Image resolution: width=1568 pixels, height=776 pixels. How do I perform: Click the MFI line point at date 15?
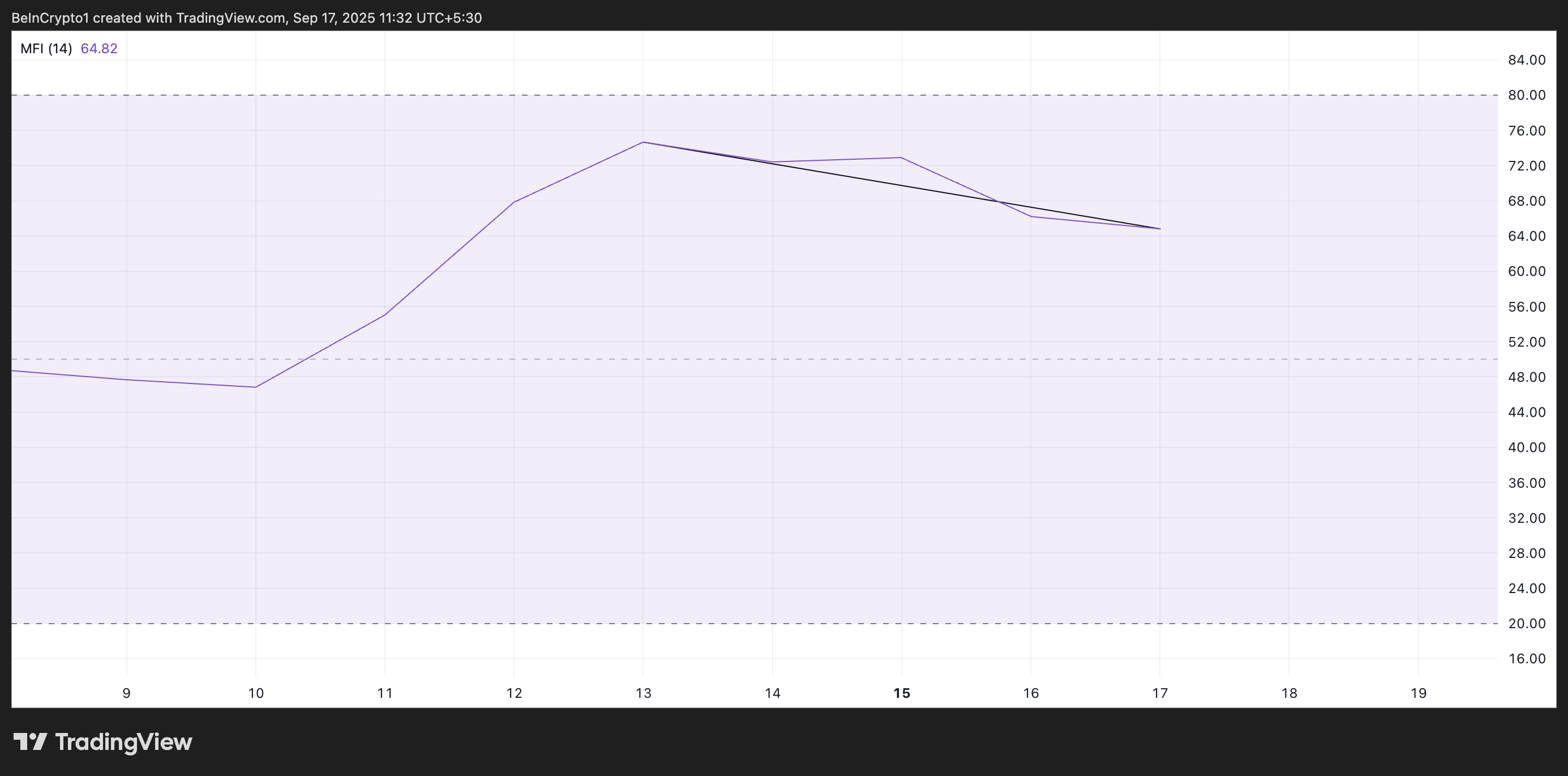902,158
